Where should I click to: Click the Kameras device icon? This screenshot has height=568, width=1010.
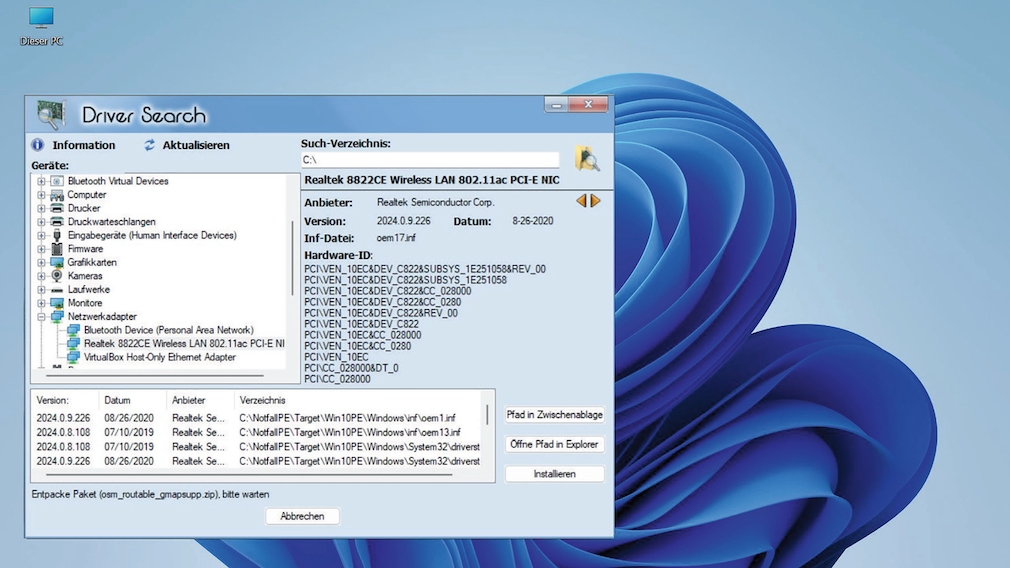tap(57, 275)
